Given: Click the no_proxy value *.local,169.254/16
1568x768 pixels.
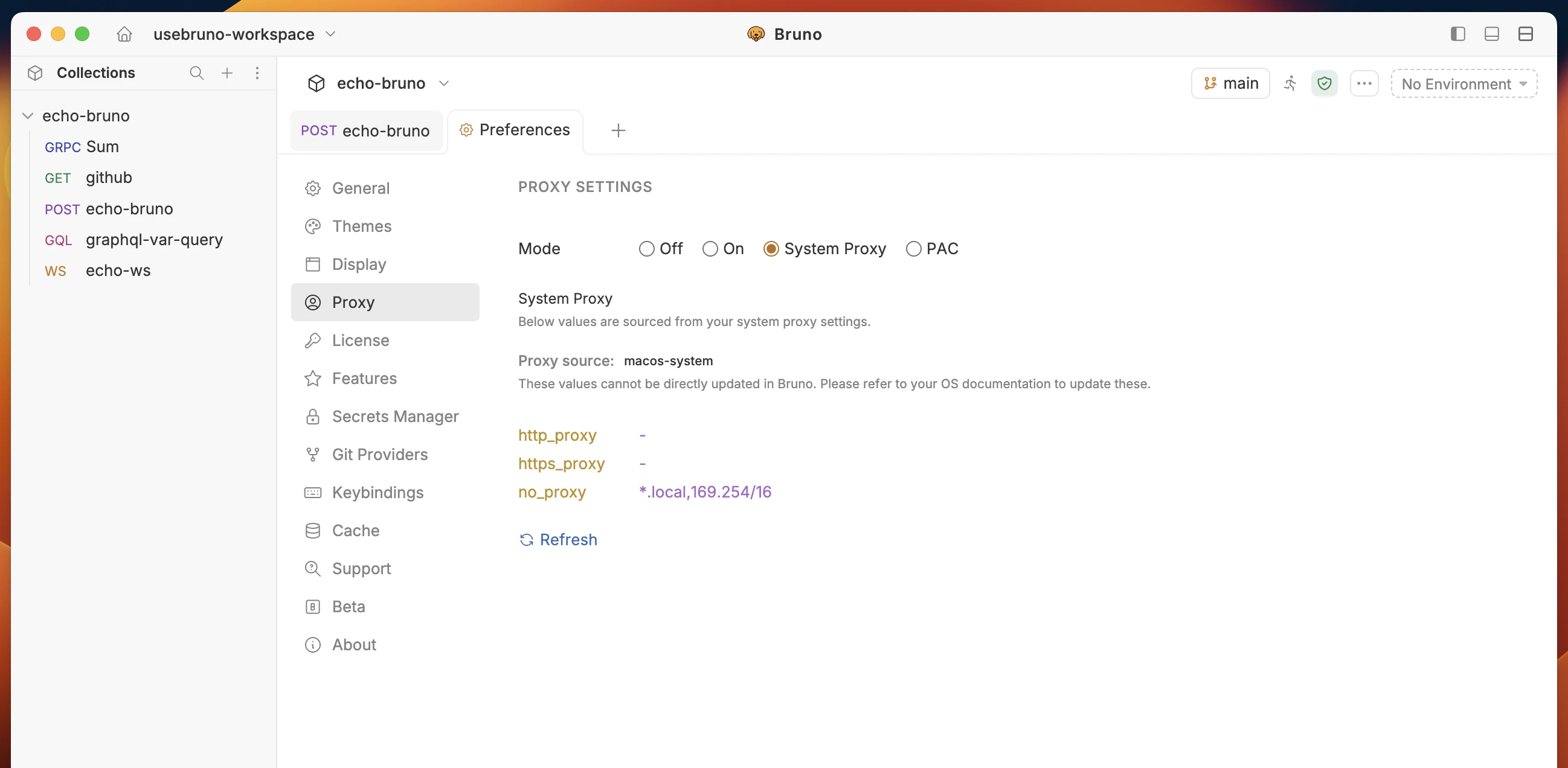Looking at the screenshot, I should pos(705,491).
